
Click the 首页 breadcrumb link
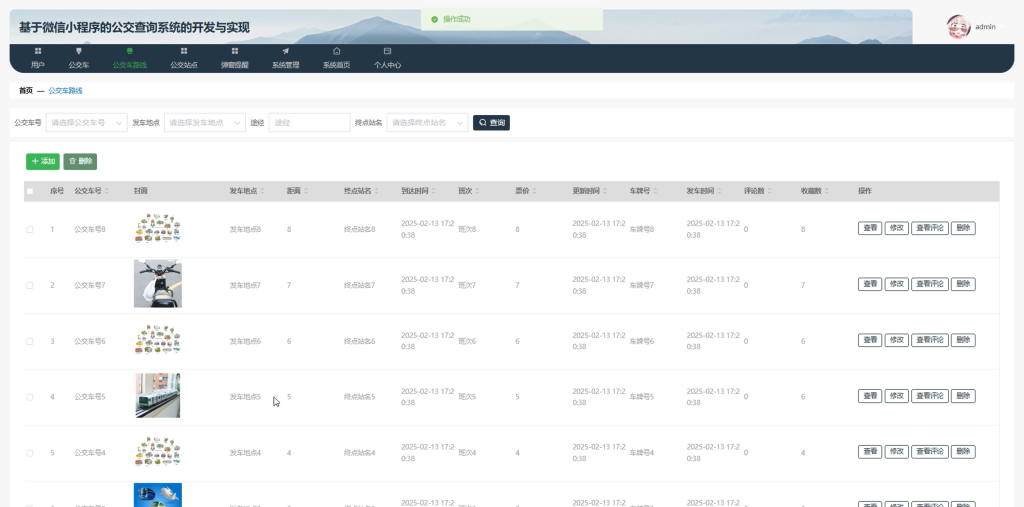click(25, 91)
